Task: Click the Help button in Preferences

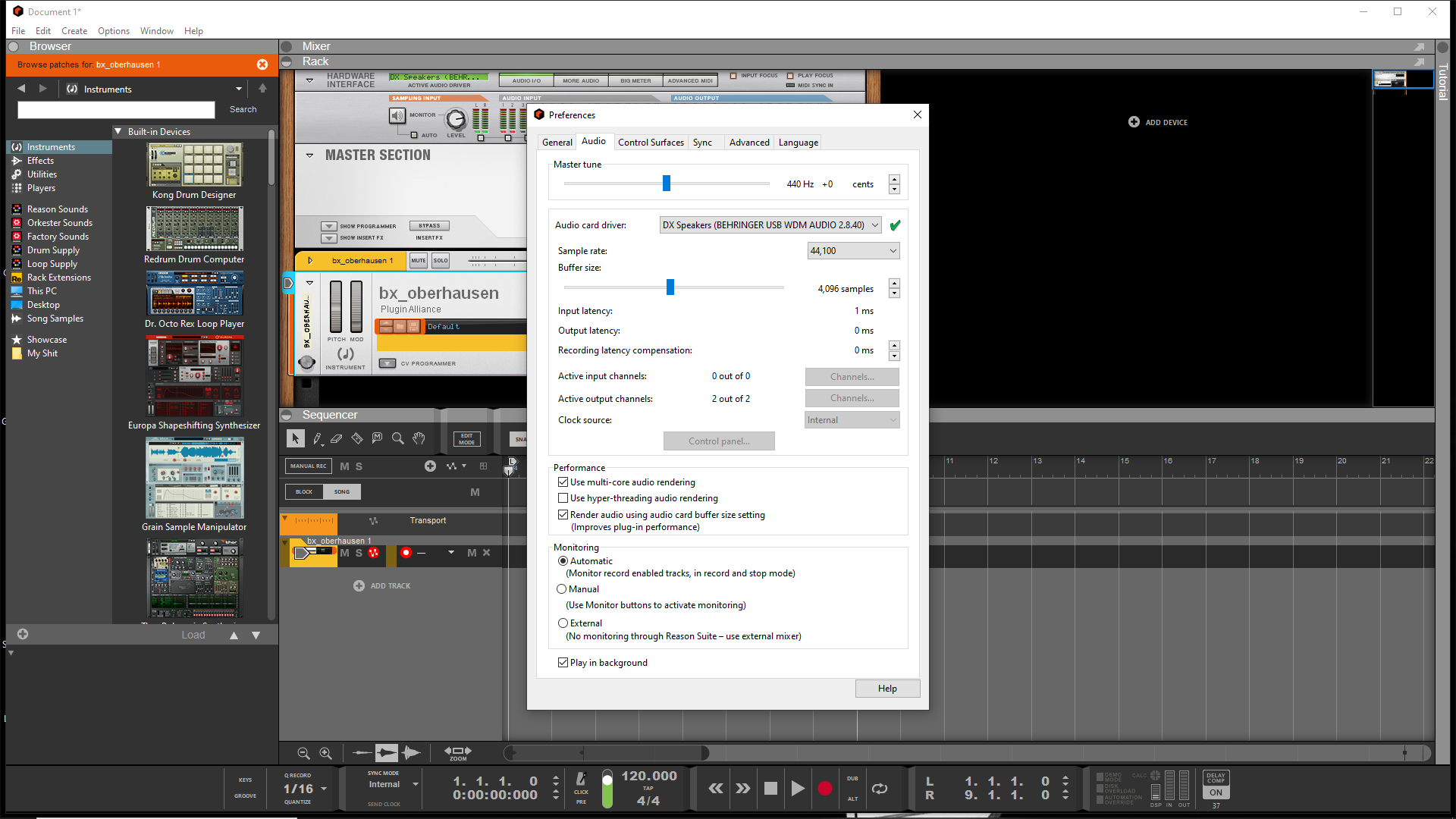Action: click(x=887, y=689)
